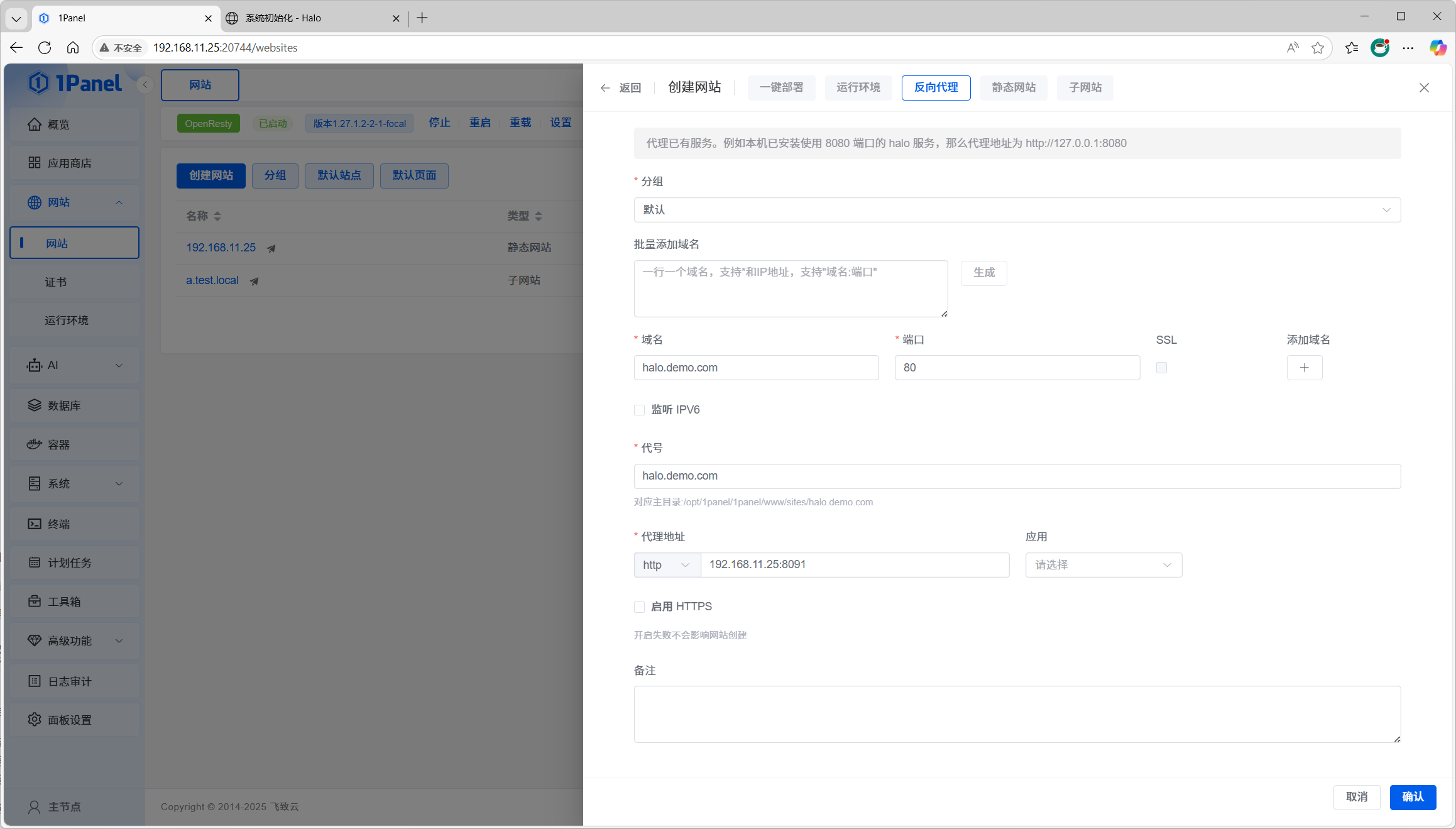Open the 192.168.11.25 website link
This screenshot has width=1456, height=829.
click(221, 248)
